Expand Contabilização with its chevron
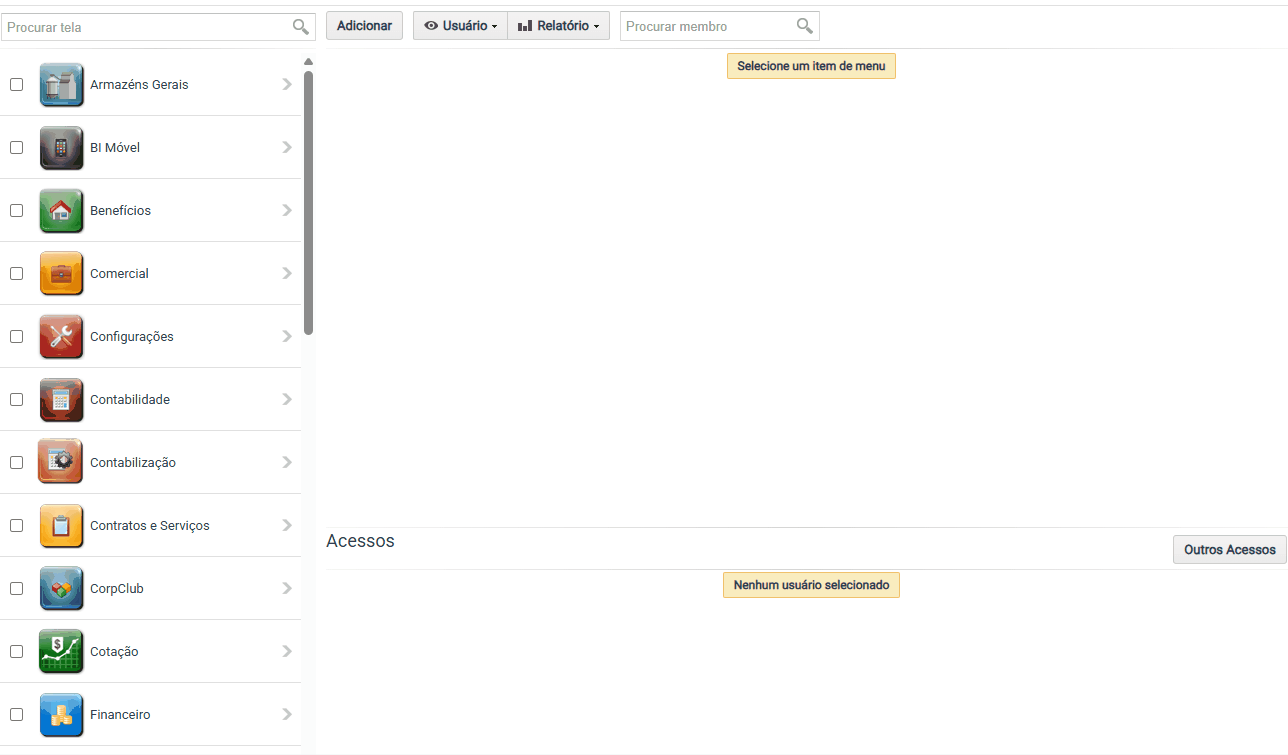Screen dimensions: 1288x755 pos(287,463)
